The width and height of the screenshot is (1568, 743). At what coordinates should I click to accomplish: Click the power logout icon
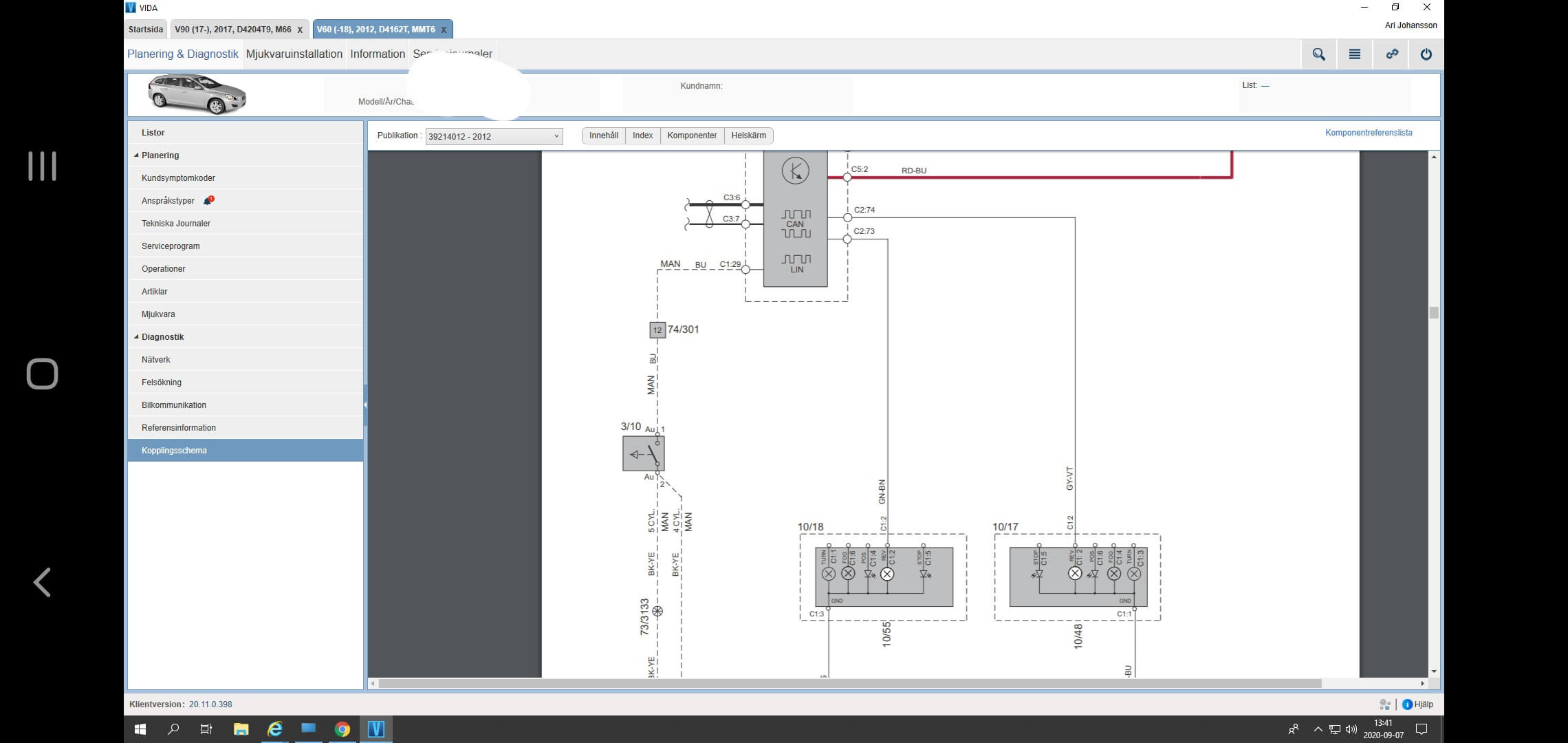[x=1426, y=54]
